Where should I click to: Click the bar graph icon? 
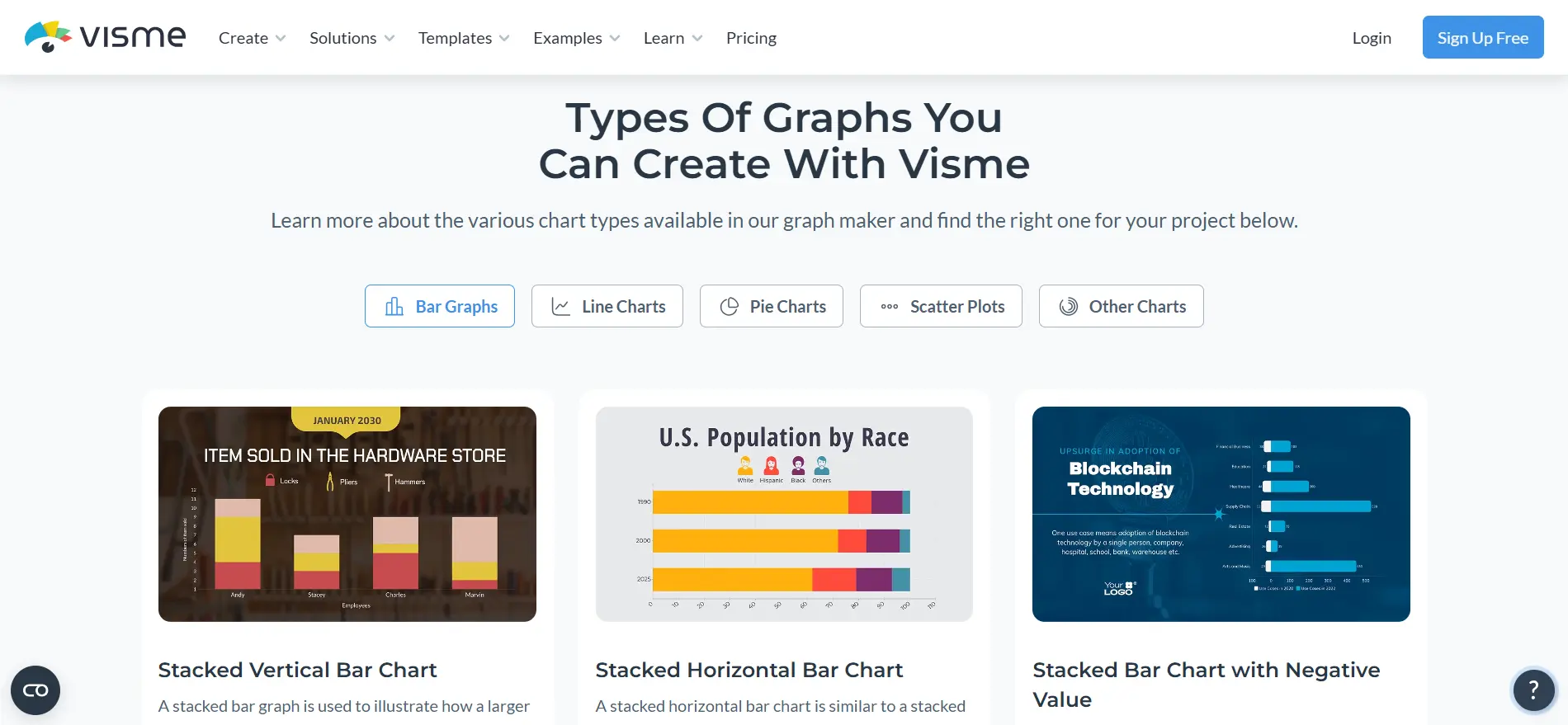pyautogui.click(x=394, y=306)
